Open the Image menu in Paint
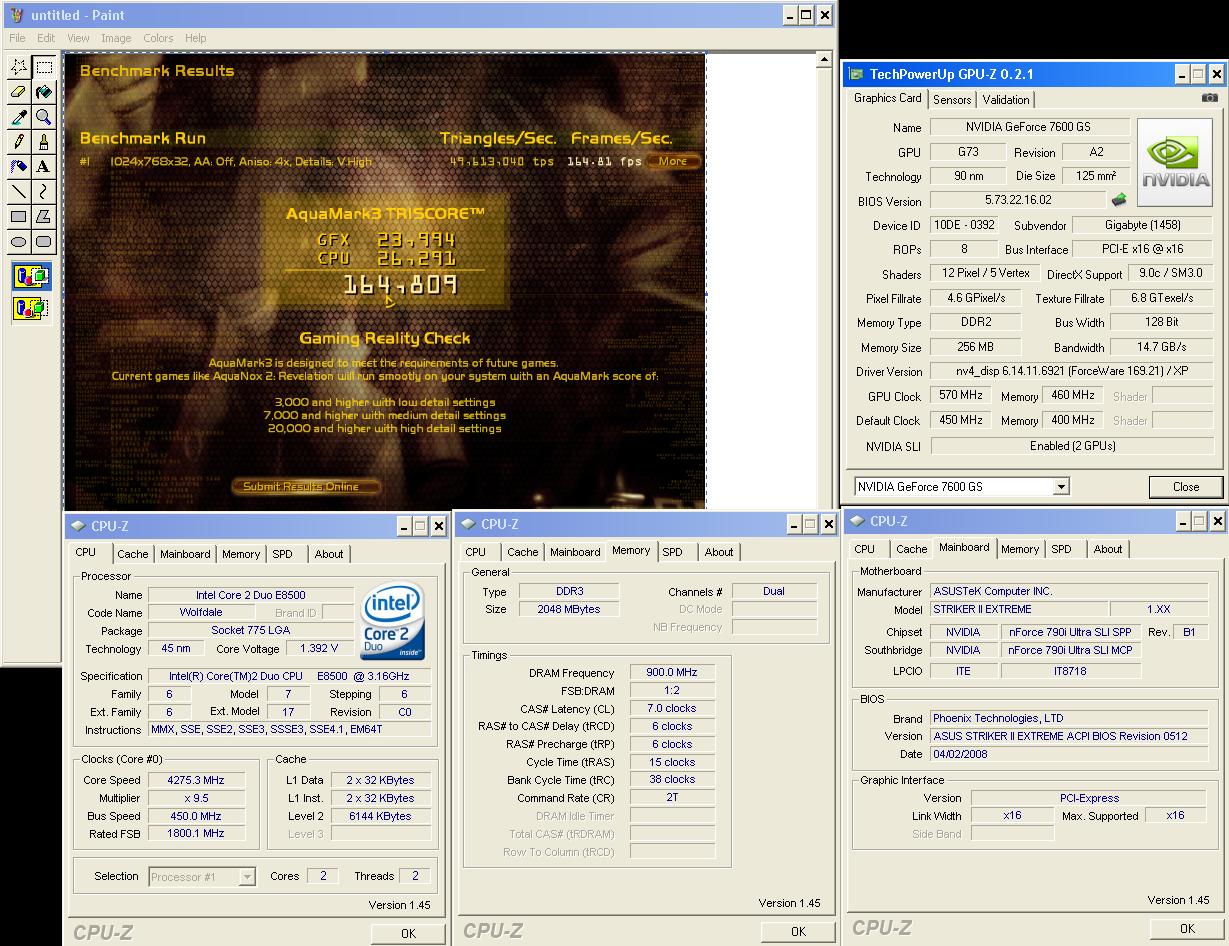 [x=116, y=38]
